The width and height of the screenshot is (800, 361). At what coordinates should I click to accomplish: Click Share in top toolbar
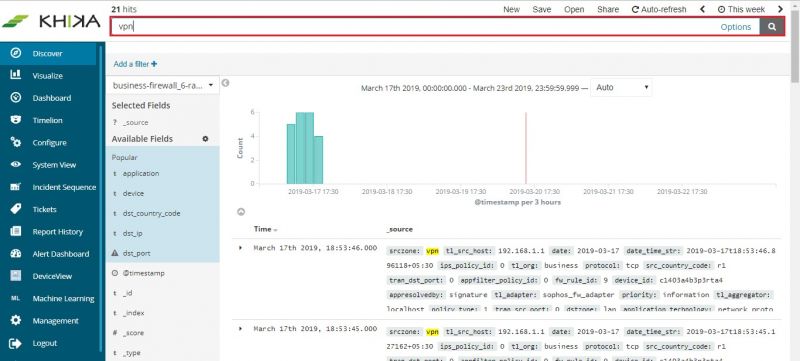click(608, 9)
